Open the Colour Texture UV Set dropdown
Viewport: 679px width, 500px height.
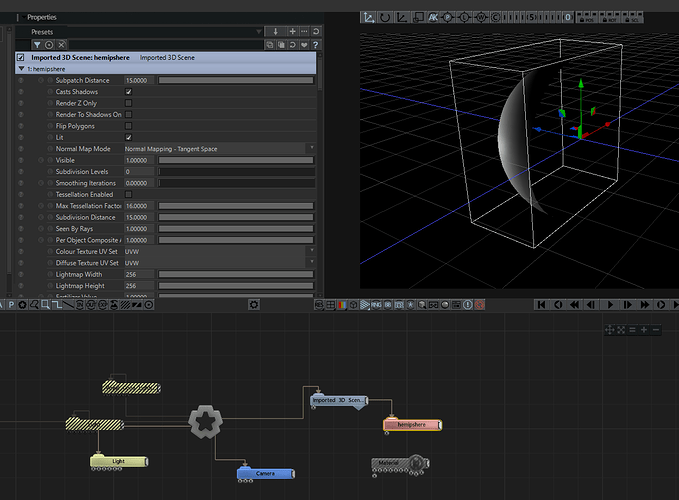point(220,252)
